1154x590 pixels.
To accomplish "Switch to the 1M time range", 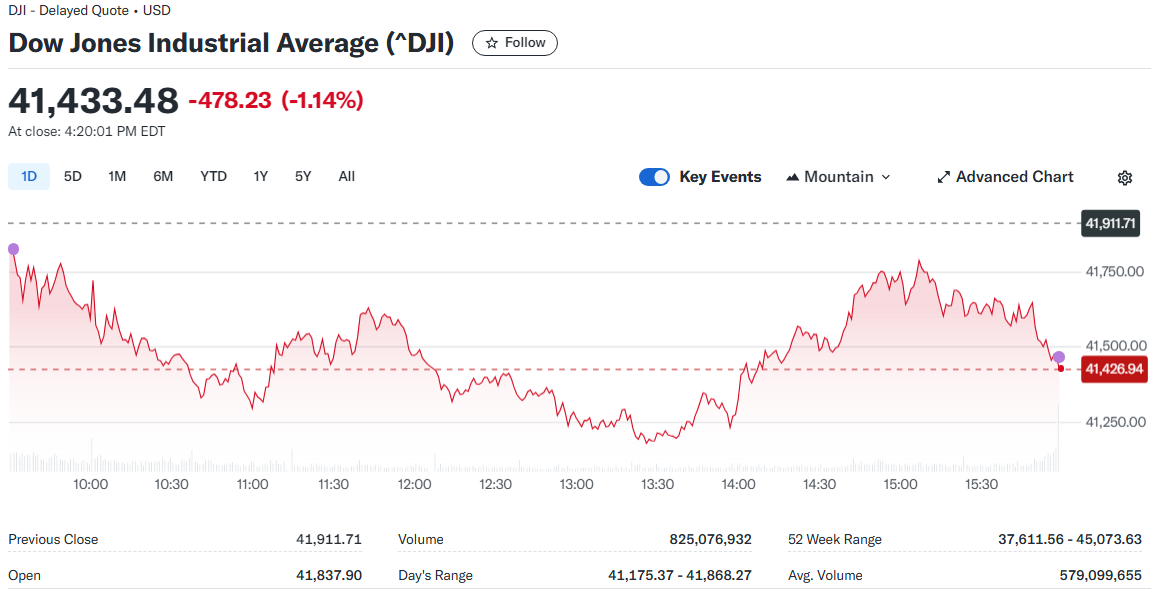I will [117, 177].
